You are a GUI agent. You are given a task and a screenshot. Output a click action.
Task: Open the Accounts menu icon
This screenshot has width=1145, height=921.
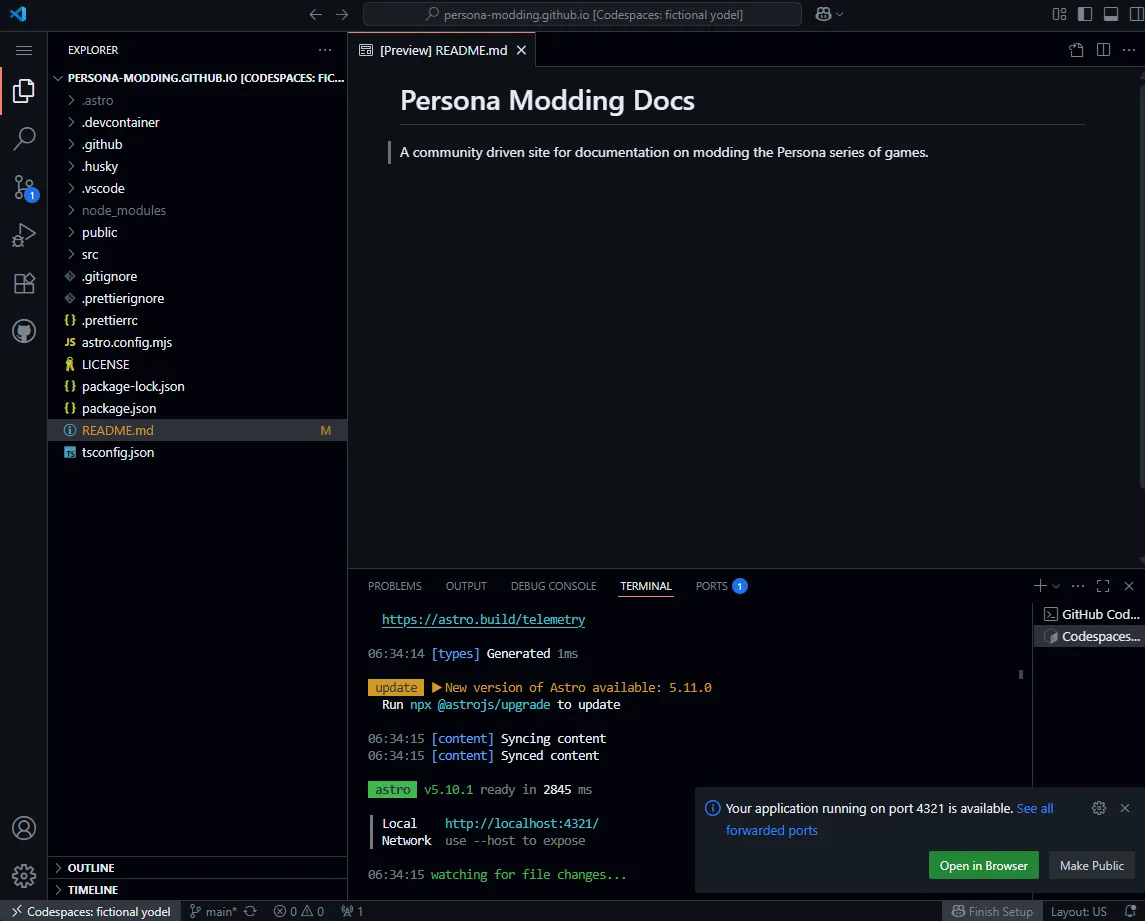24,828
